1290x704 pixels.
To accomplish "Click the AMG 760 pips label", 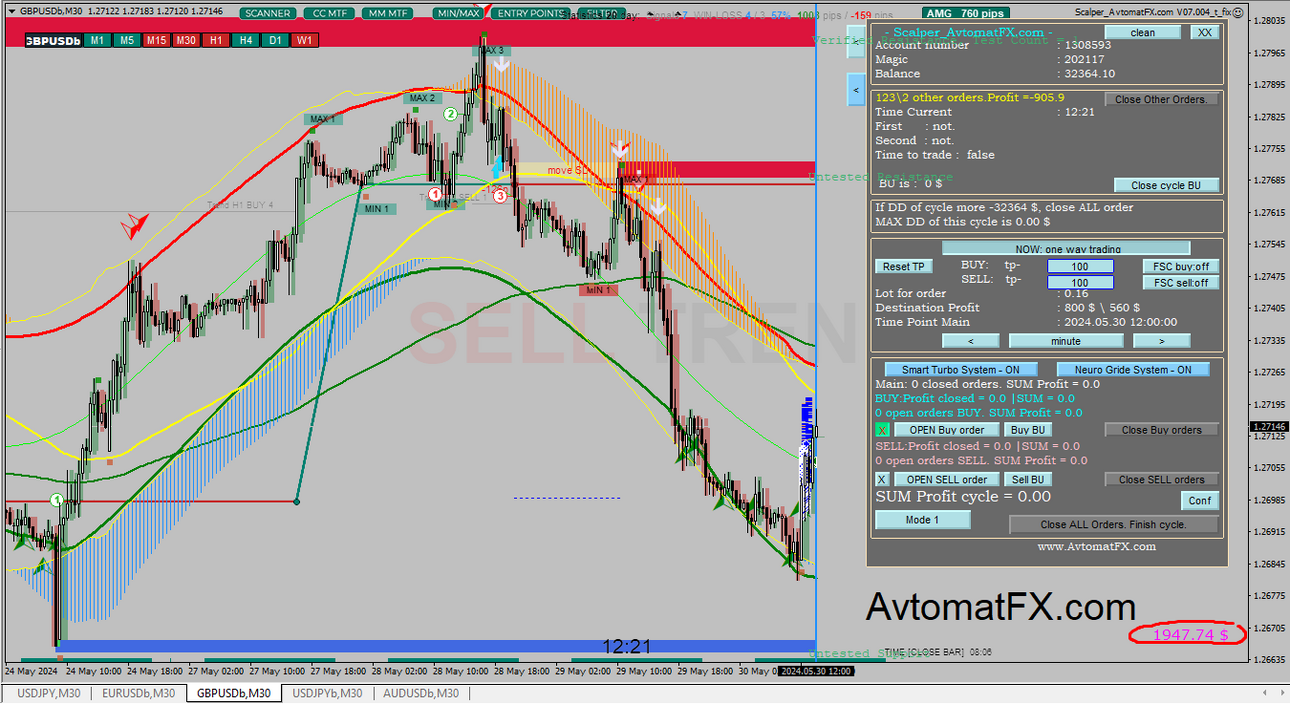I will click(x=965, y=13).
